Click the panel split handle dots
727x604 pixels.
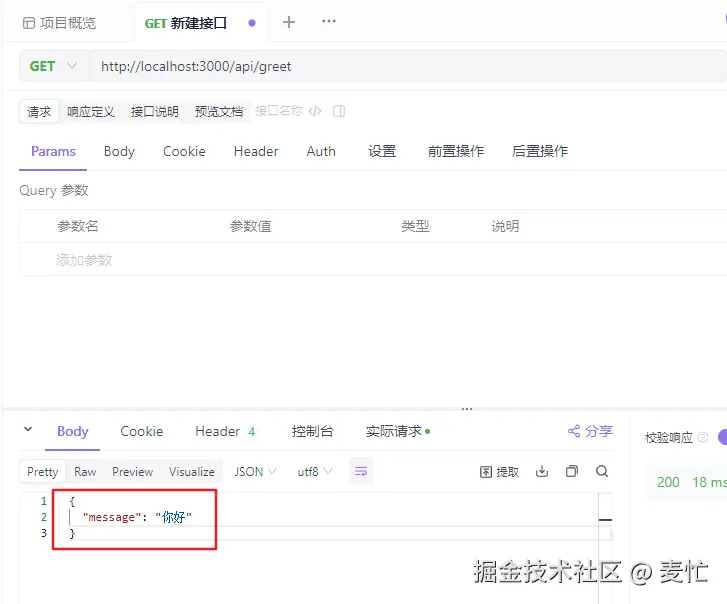467,409
